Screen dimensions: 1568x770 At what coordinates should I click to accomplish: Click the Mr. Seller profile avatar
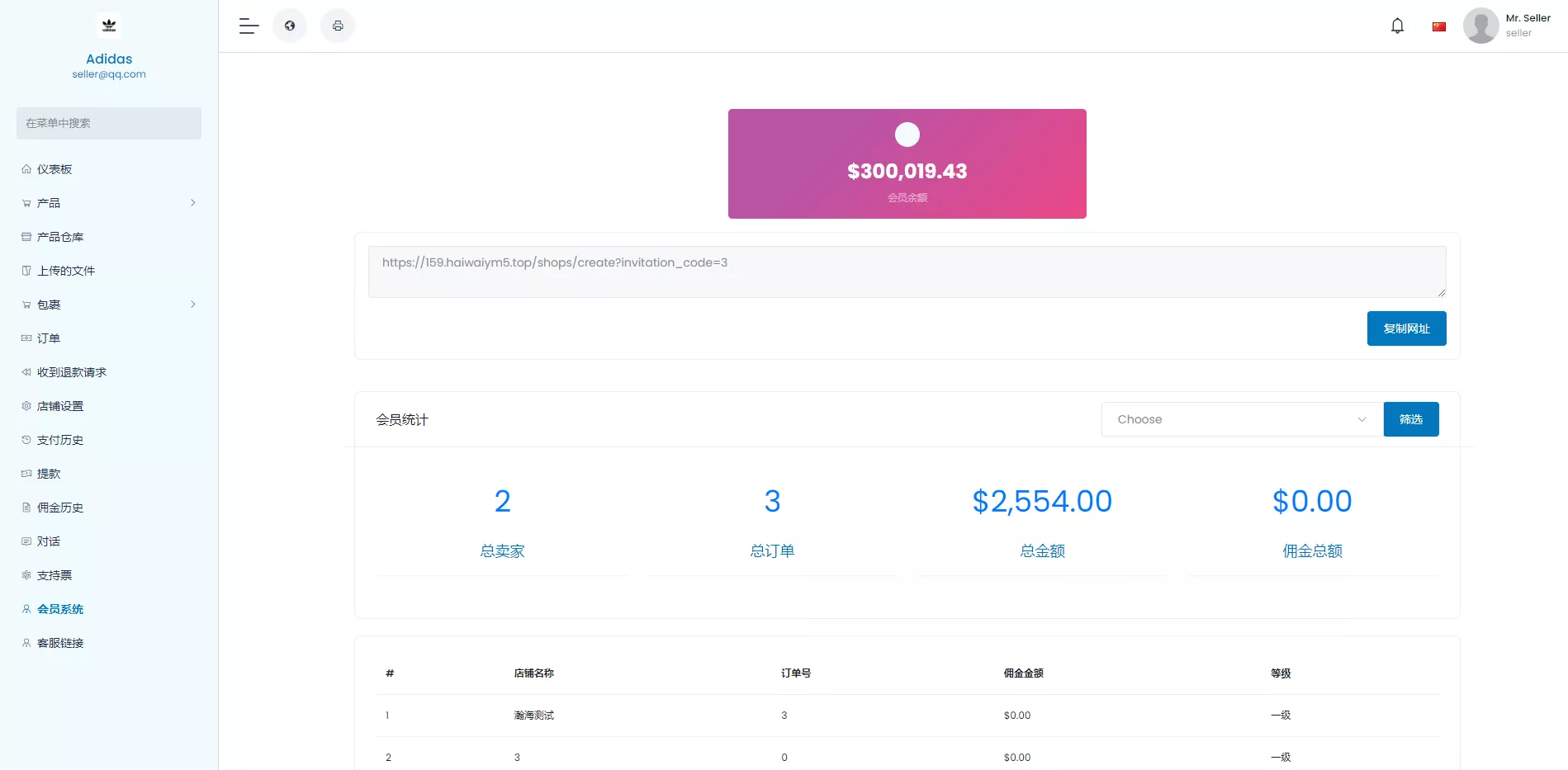pos(1481,26)
